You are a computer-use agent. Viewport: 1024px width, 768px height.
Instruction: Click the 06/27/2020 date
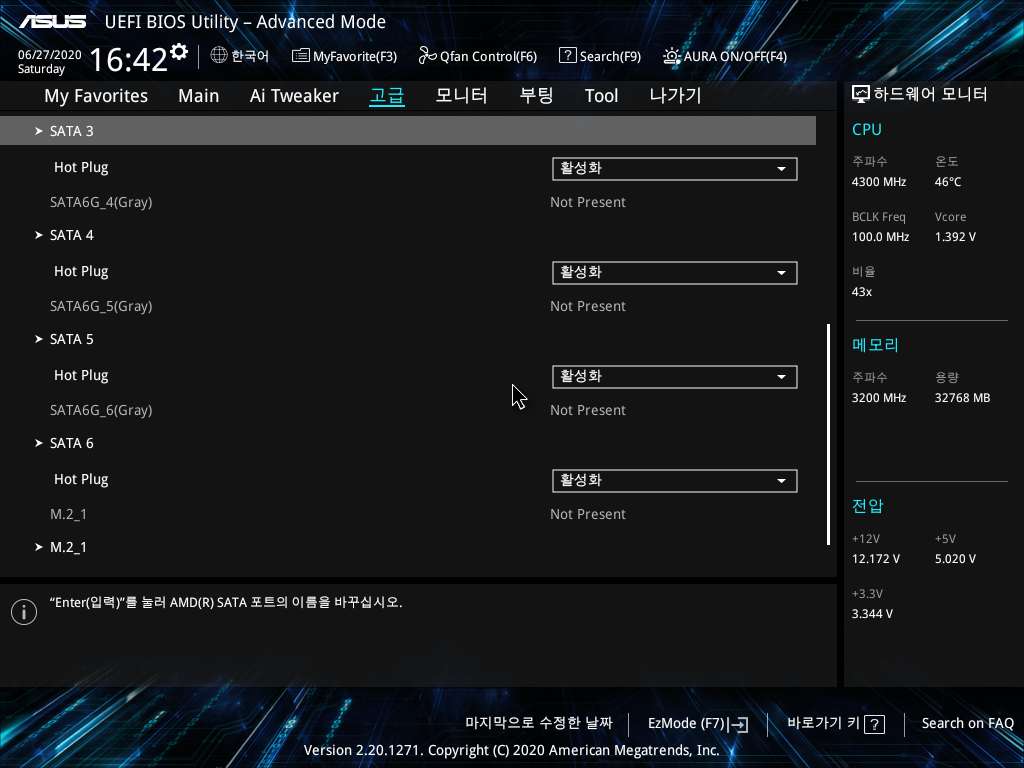(x=50, y=55)
